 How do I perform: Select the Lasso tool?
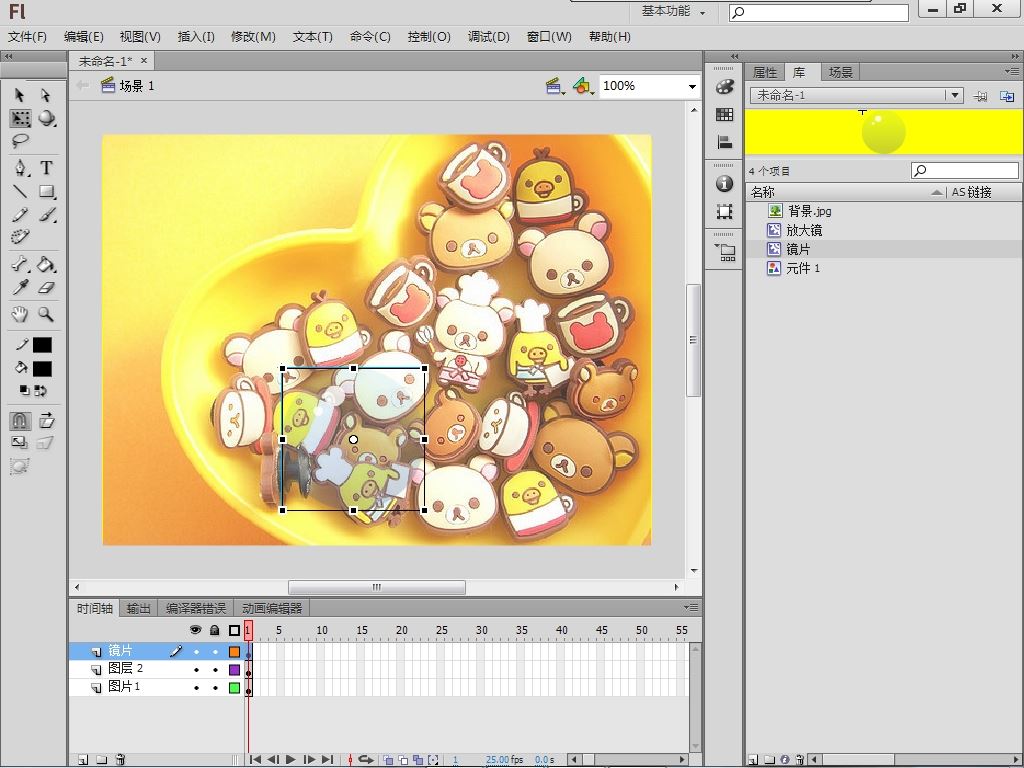click(20, 141)
